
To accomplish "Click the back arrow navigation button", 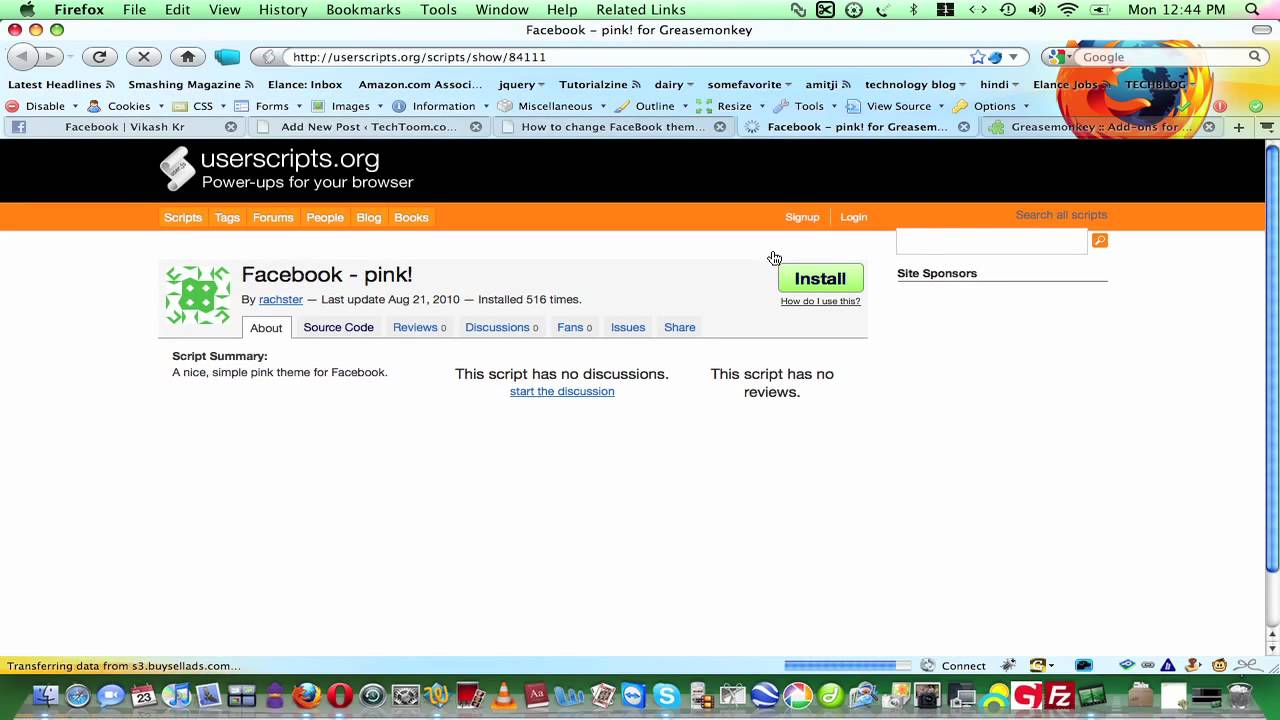I will pyautogui.click(x=21, y=57).
